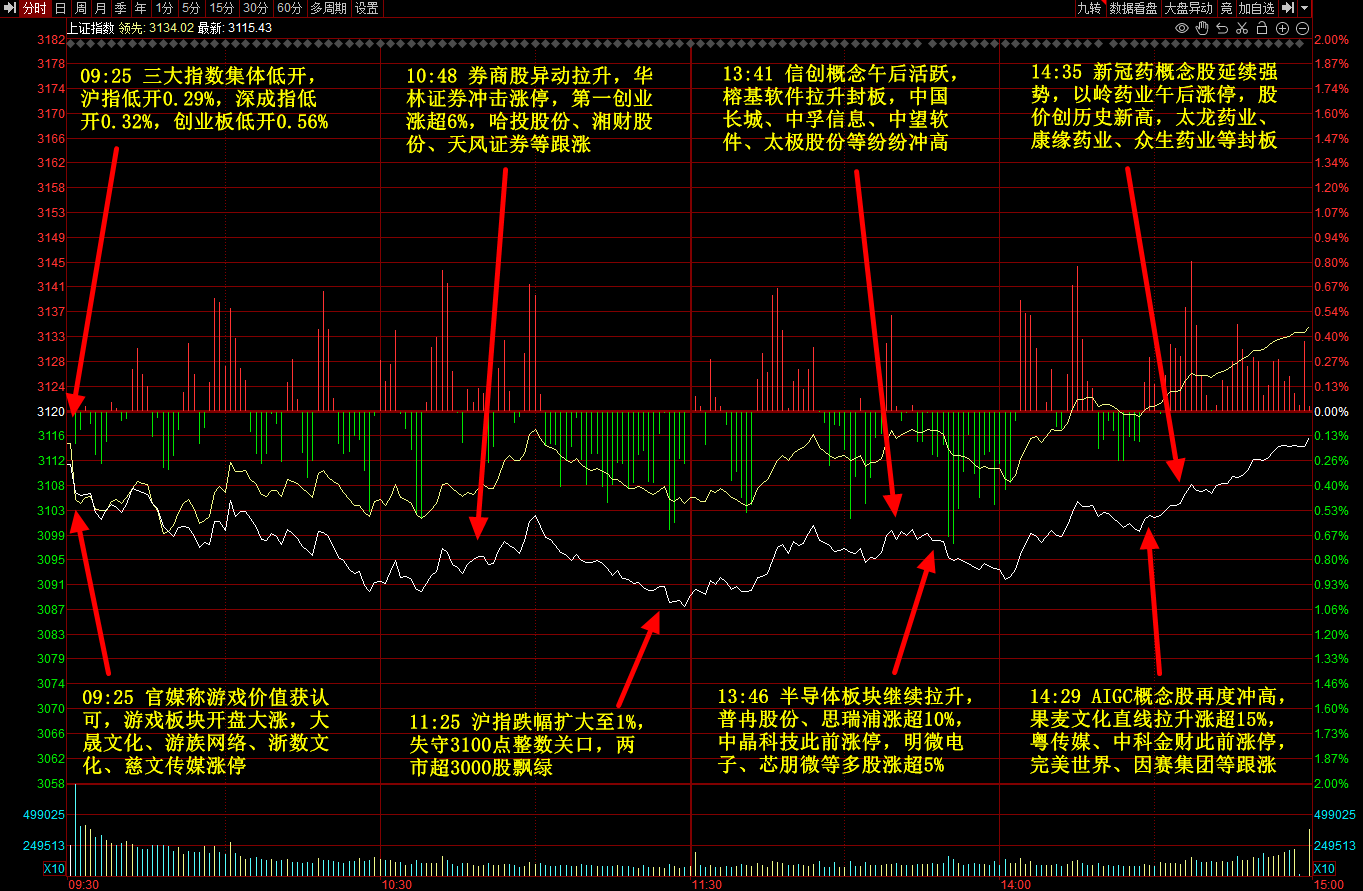
Task: Open the dropdown arrow at top-right corner
Action: pyautogui.click(x=1305, y=8)
